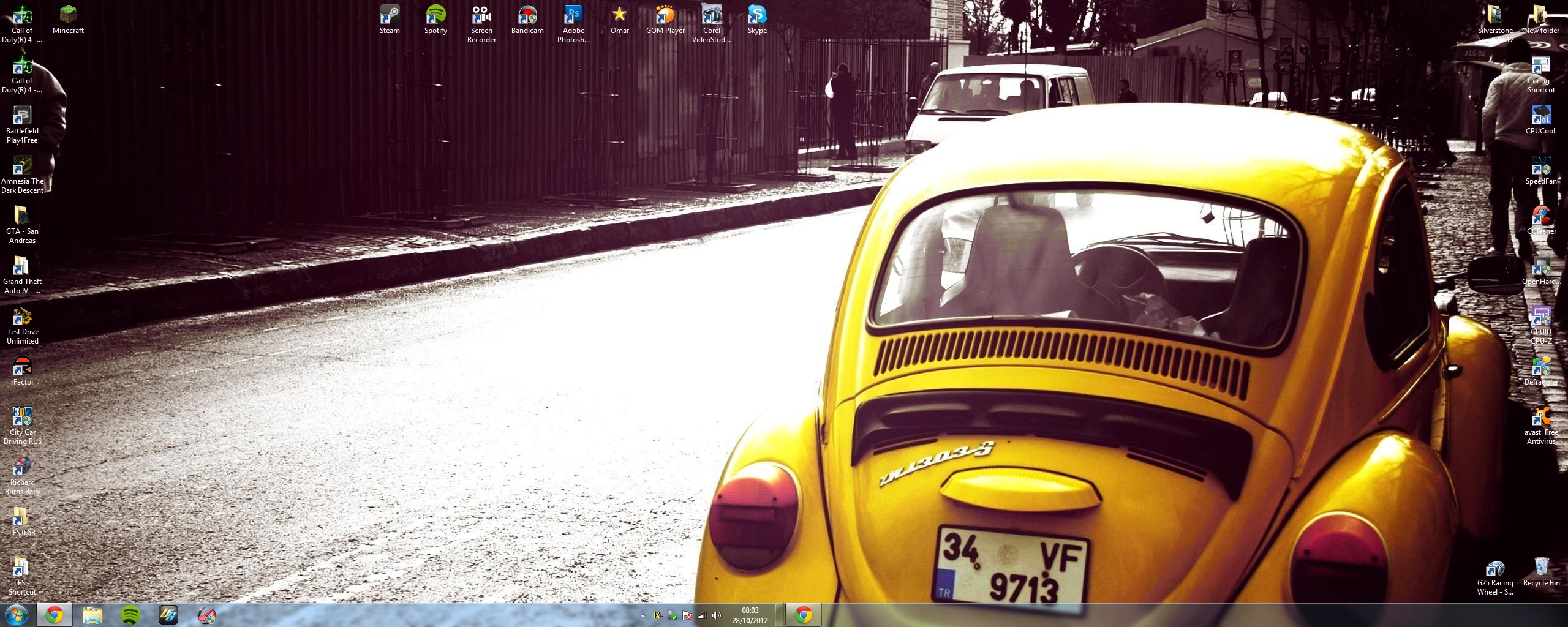The height and width of the screenshot is (627, 1568).
Task: Select the Grand Theft Auto IV shortcut
Action: [22, 276]
